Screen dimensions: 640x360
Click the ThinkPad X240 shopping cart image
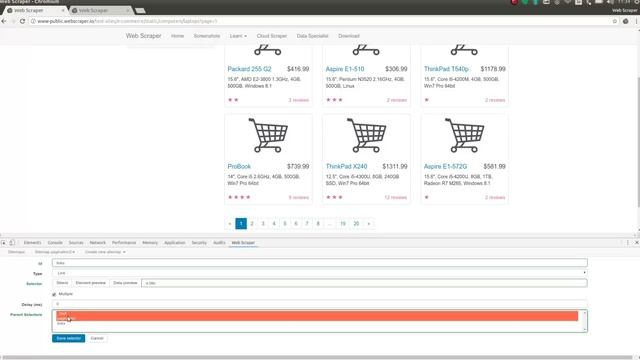(x=367, y=135)
